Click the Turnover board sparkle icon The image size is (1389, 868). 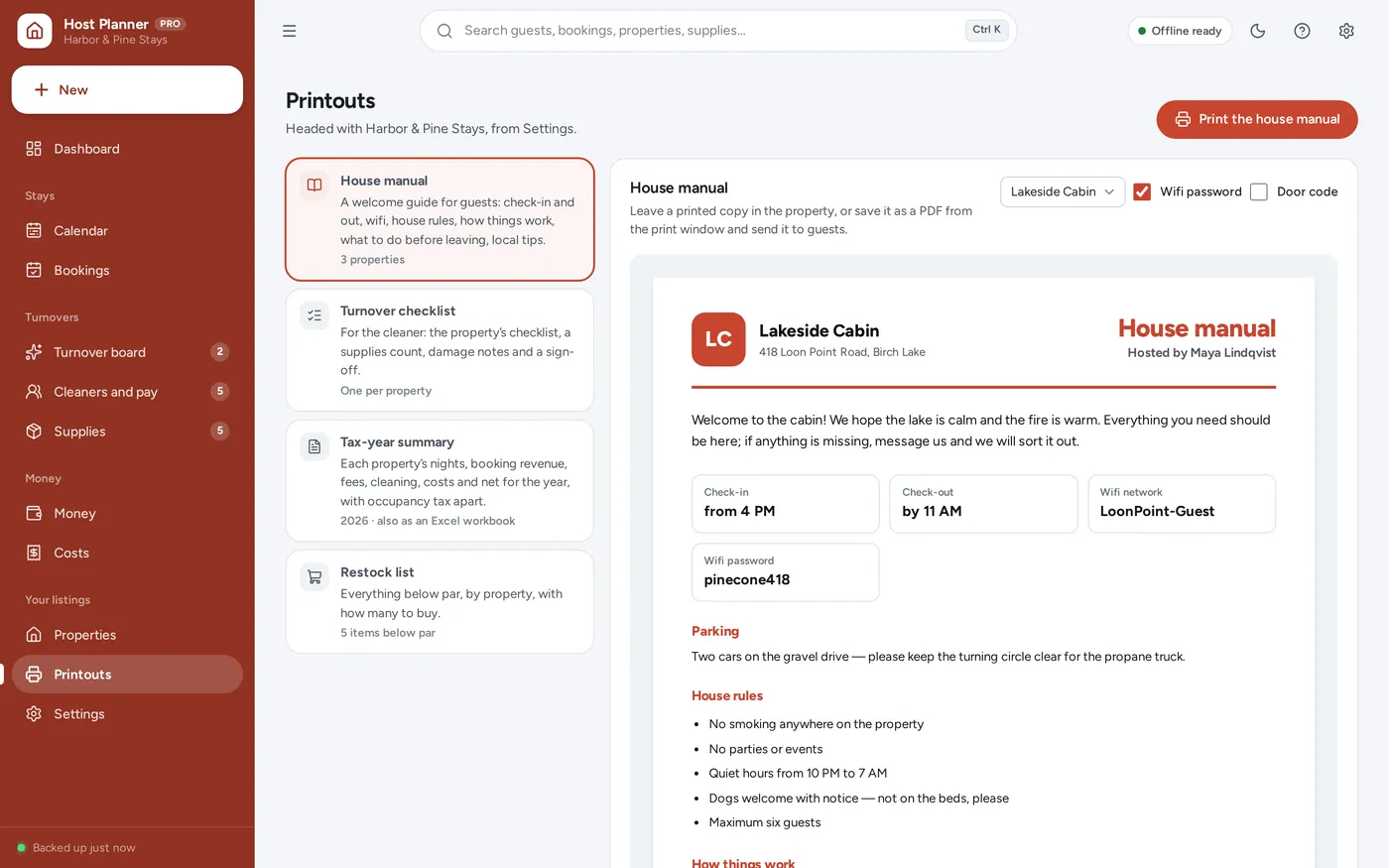click(x=34, y=352)
